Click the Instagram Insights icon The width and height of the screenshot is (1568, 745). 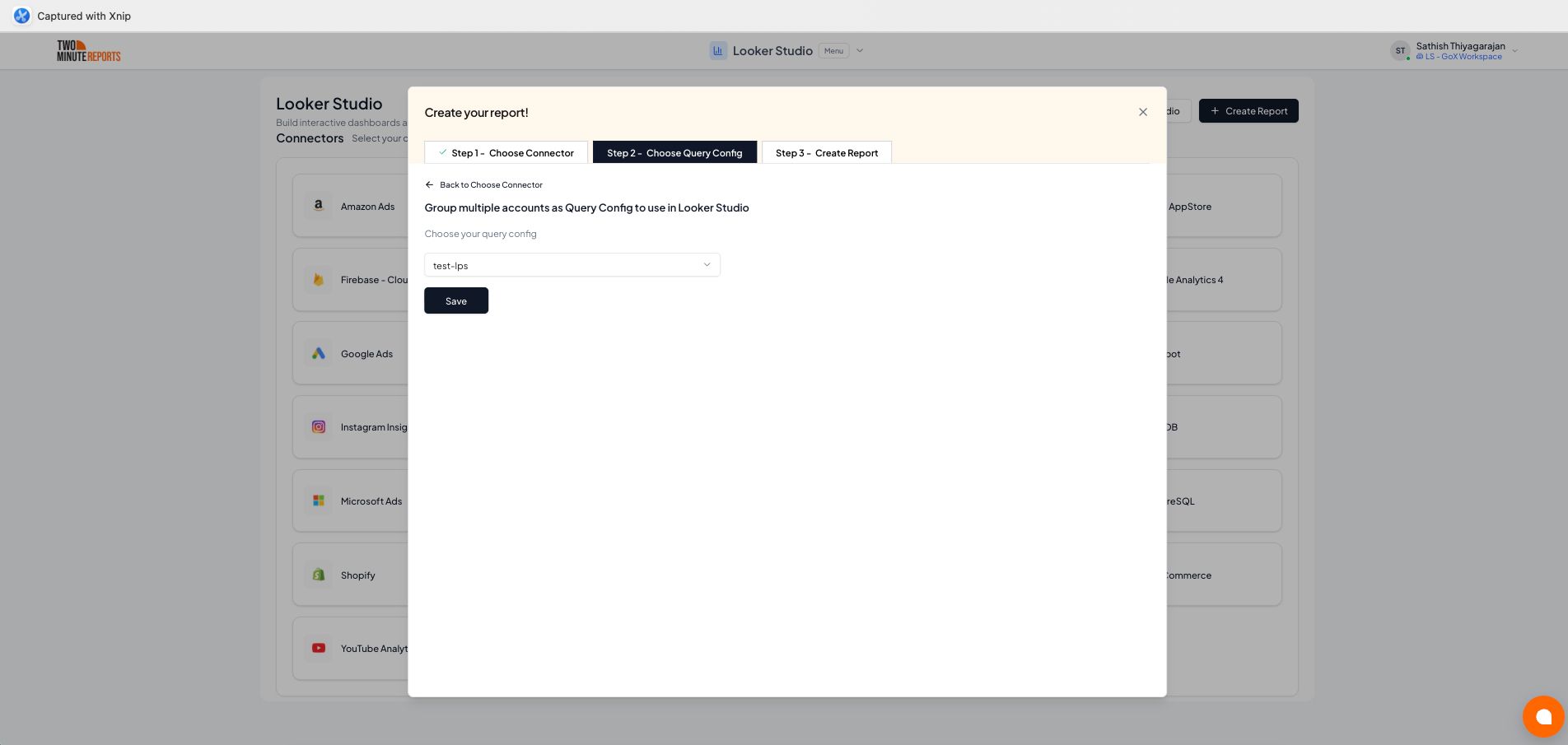point(319,426)
